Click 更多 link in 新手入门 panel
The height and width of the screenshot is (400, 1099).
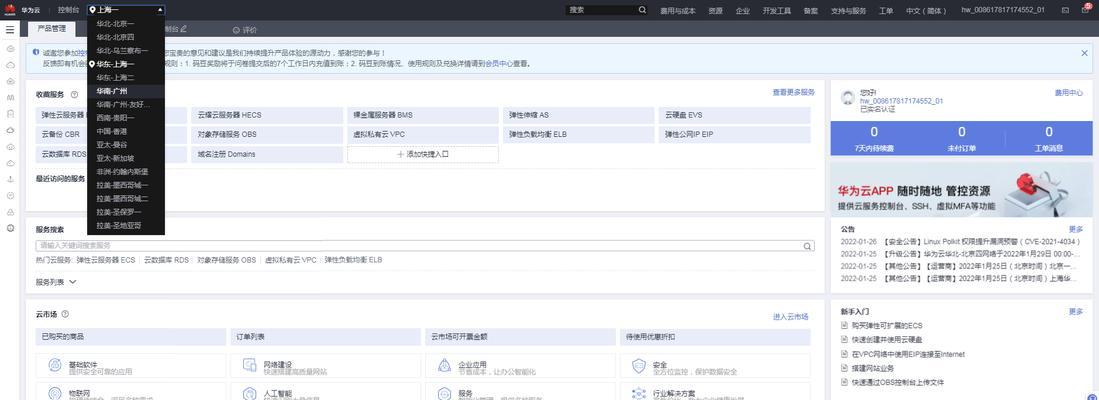[1076, 311]
